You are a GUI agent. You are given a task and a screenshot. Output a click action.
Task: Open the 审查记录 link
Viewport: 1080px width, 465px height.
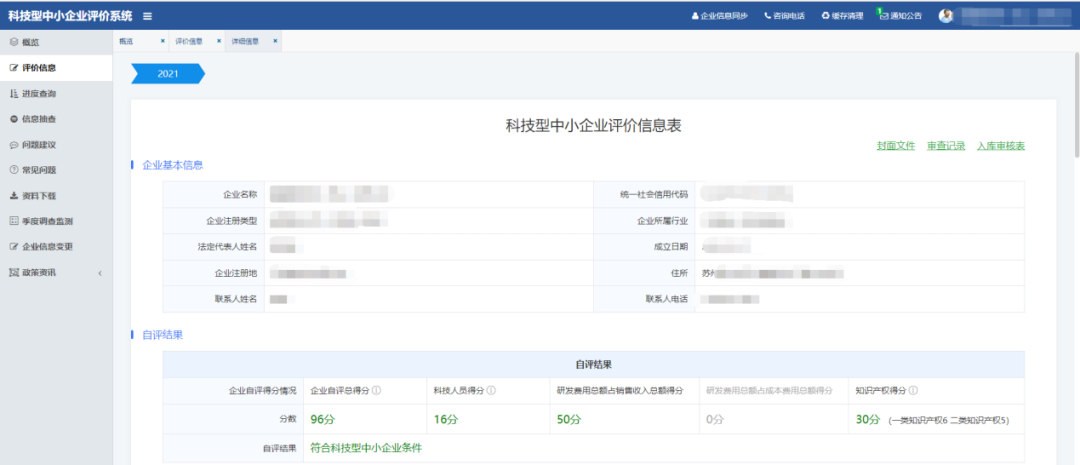point(946,146)
